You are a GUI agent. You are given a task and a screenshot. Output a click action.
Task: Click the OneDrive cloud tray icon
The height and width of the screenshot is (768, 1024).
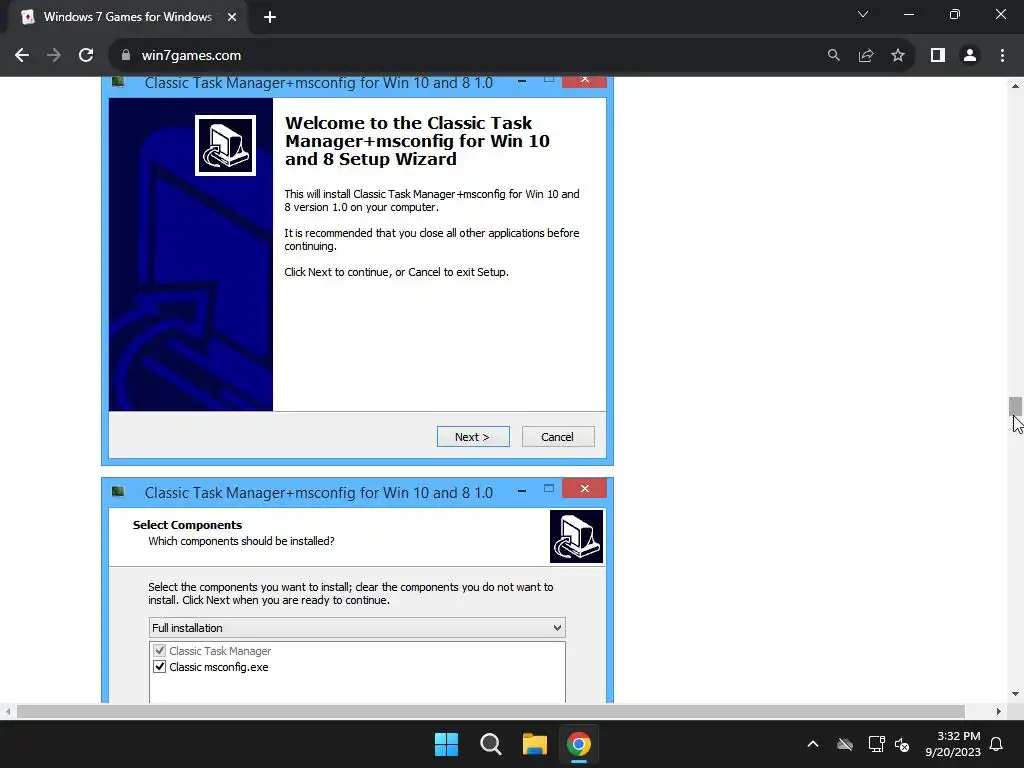[x=845, y=744]
